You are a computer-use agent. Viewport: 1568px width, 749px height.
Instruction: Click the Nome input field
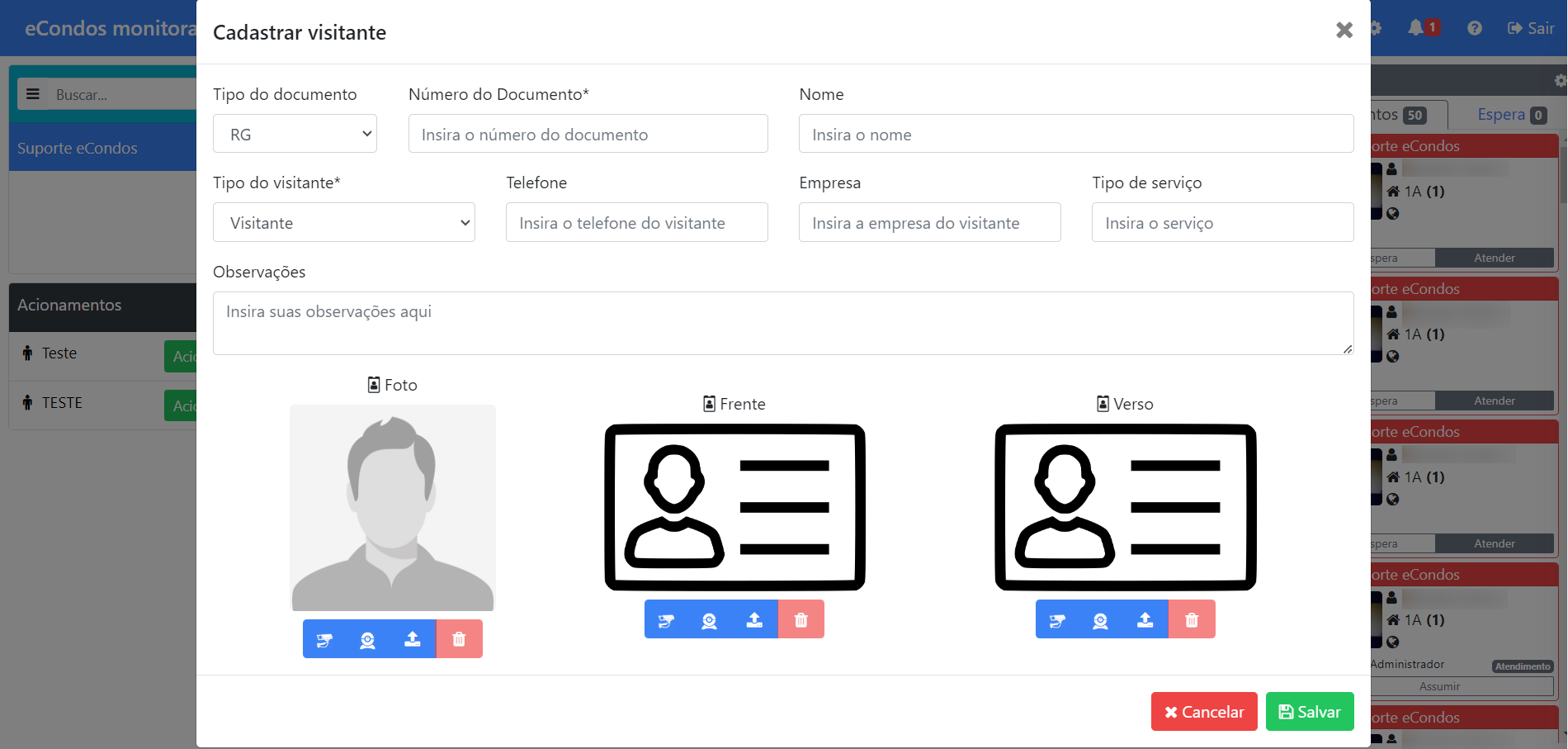(1076, 134)
